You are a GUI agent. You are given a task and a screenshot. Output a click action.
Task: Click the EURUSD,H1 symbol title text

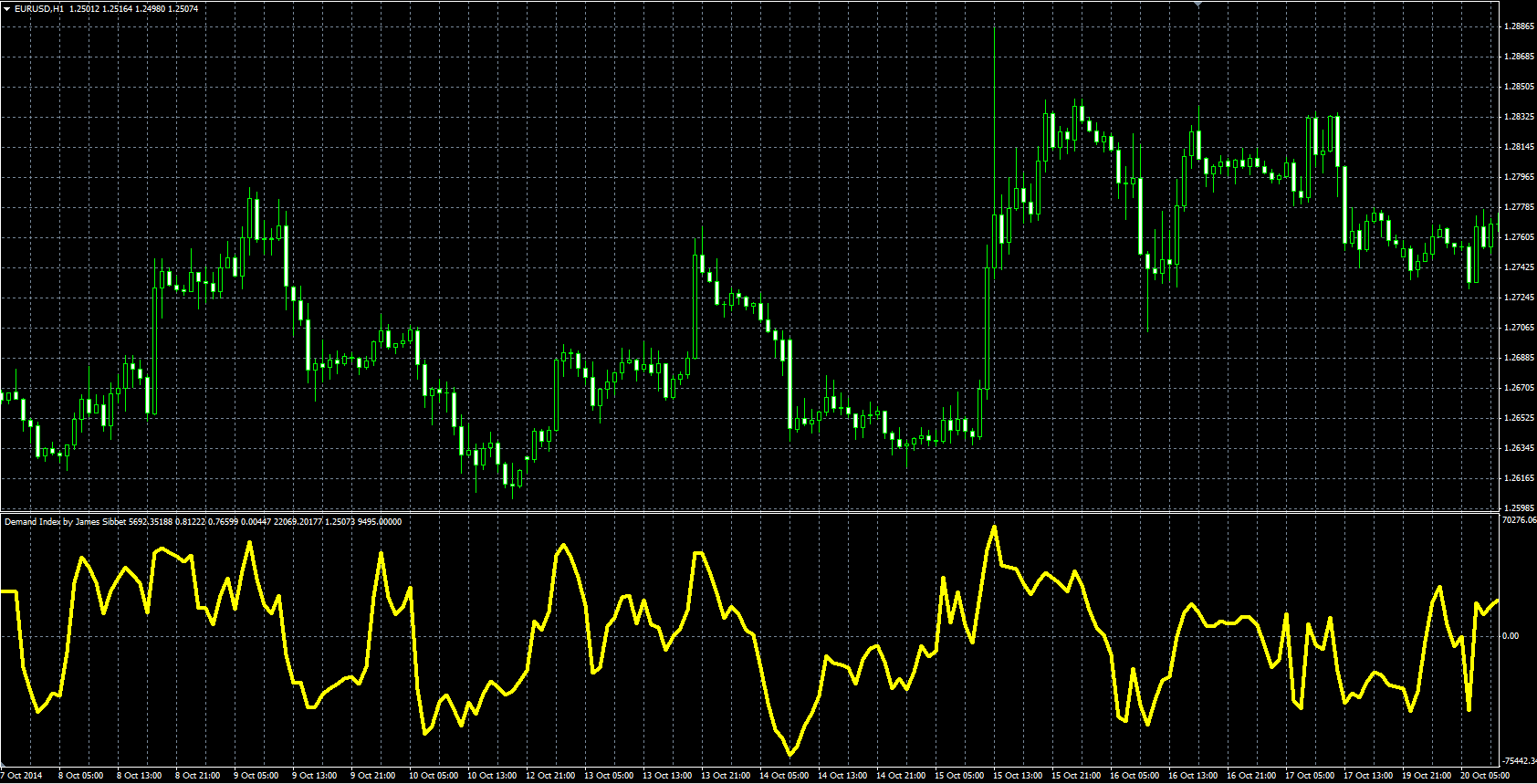(39, 8)
